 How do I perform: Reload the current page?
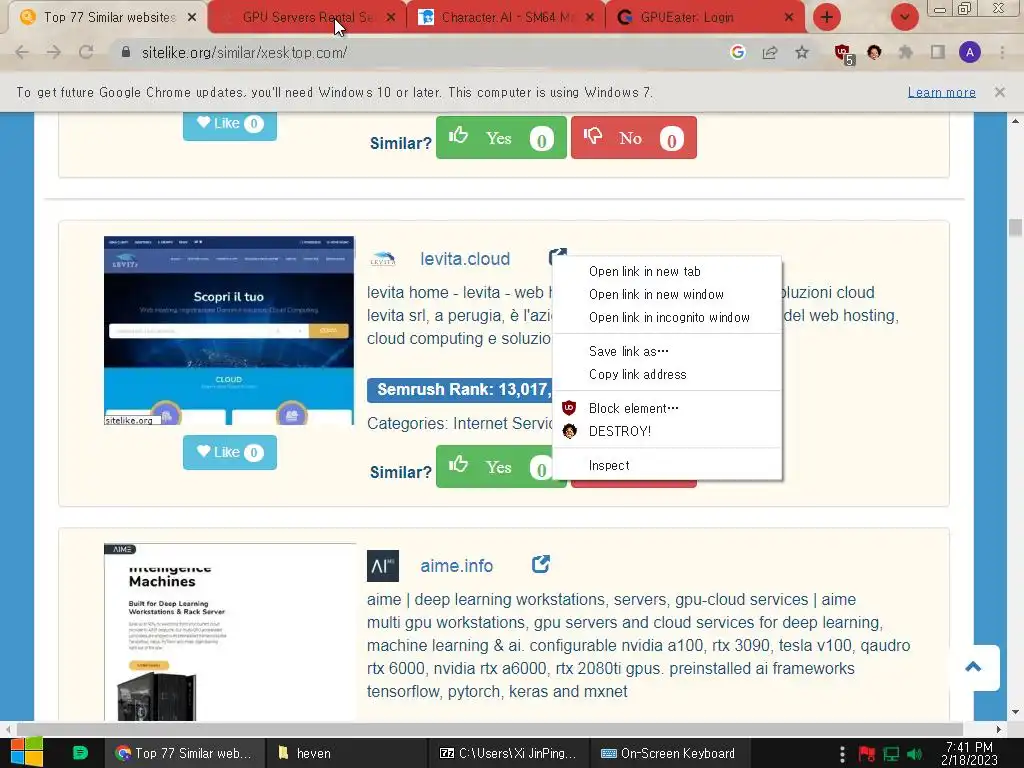pyautogui.click(x=86, y=53)
